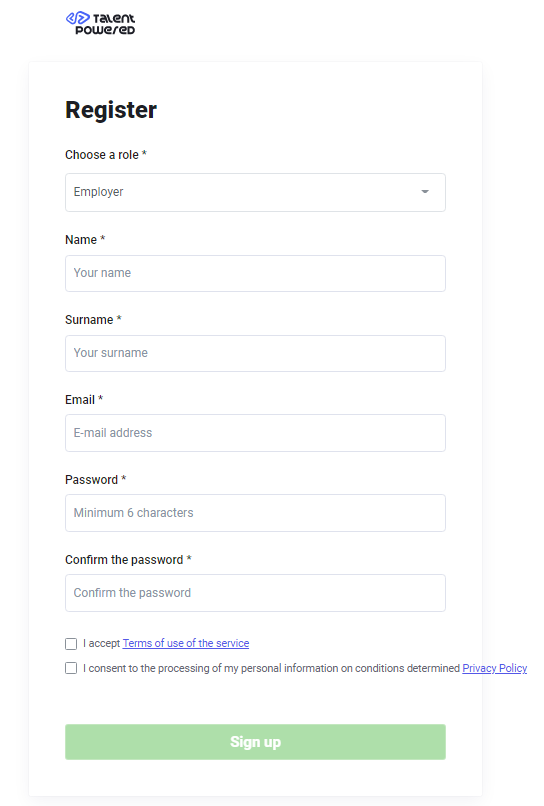This screenshot has width=544, height=806.
Task: Expand role list via dropdown arrow
Action: (425, 192)
